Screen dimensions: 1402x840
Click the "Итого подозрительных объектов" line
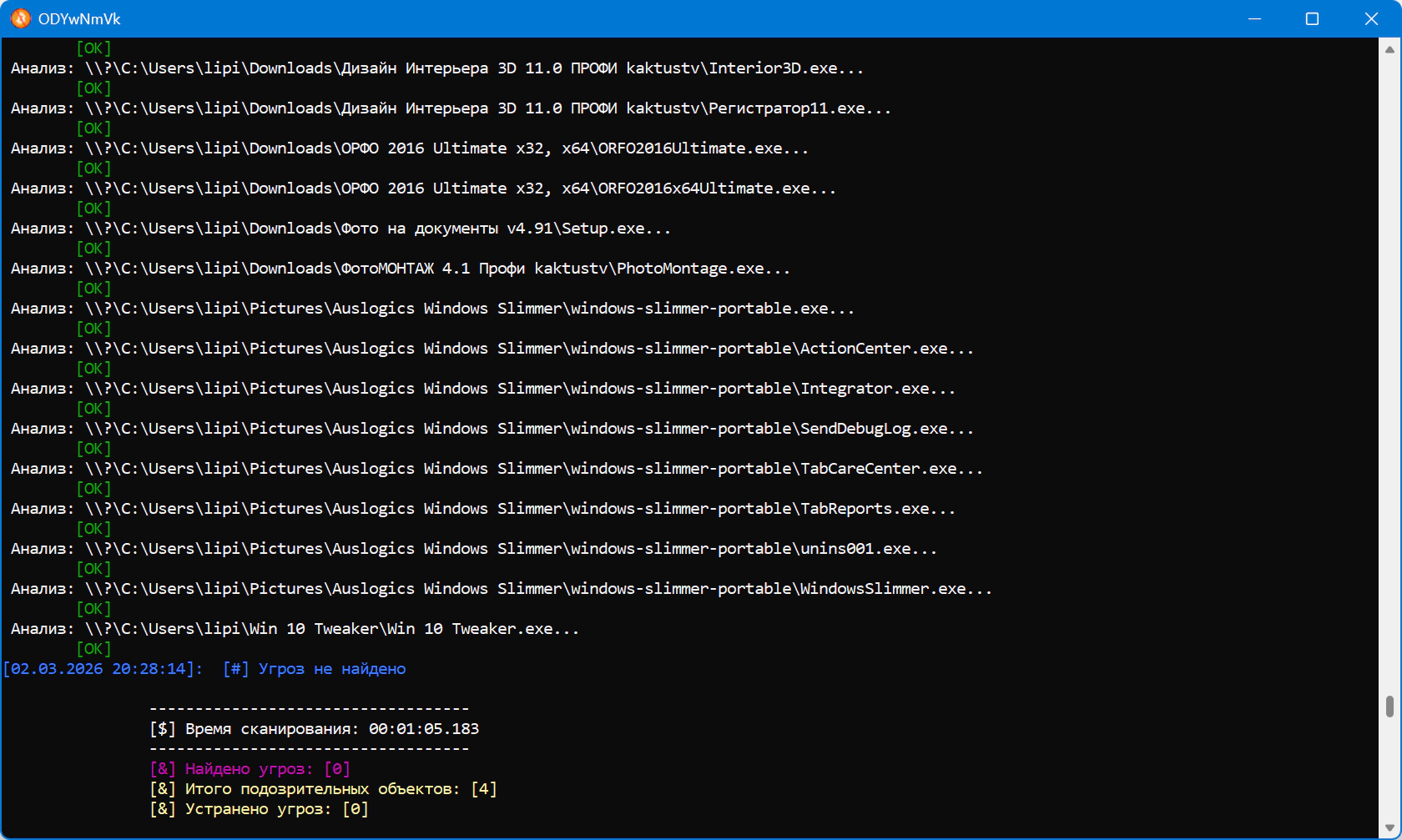tap(323, 789)
